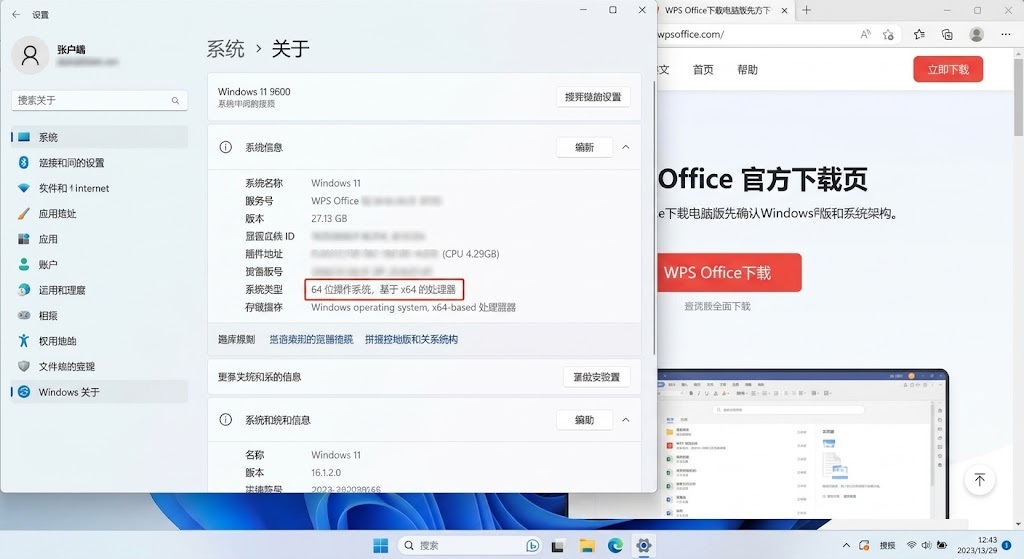1024x559 pixels.
Task: Click the button in the 更秦 row
Action: click(596, 377)
